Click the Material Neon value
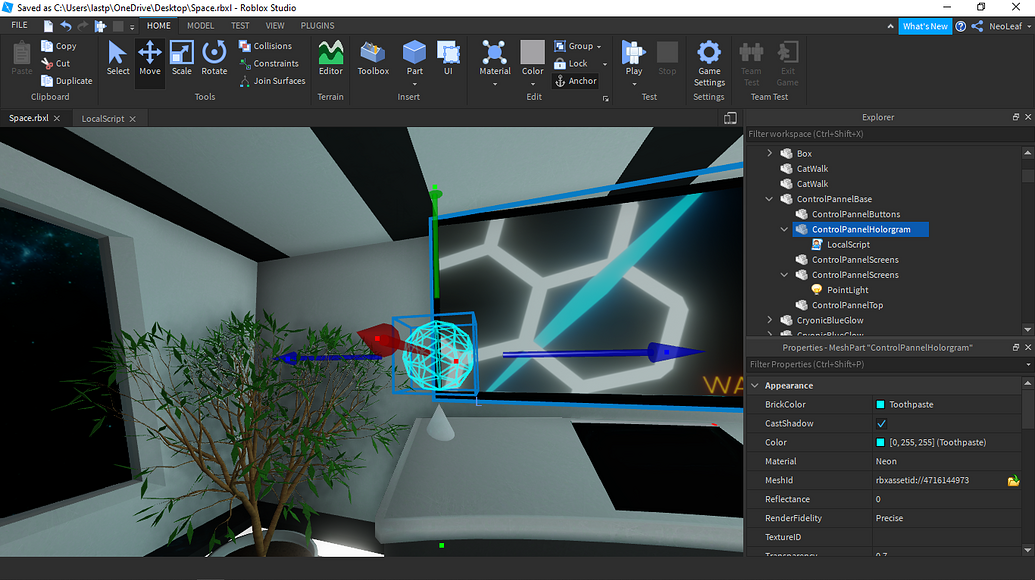Image resolution: width=1035 pixels, height=580 pixels. click(947, 461)
